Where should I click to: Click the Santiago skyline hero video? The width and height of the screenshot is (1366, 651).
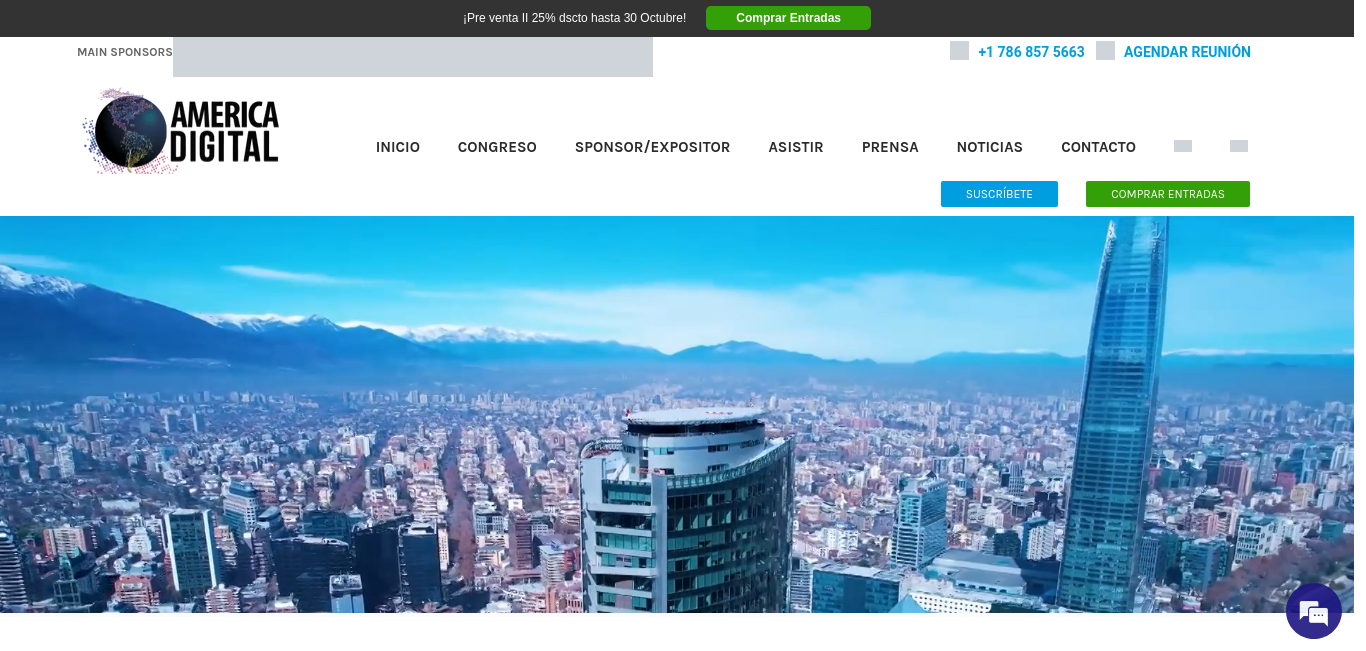click(x=677, y=414)
